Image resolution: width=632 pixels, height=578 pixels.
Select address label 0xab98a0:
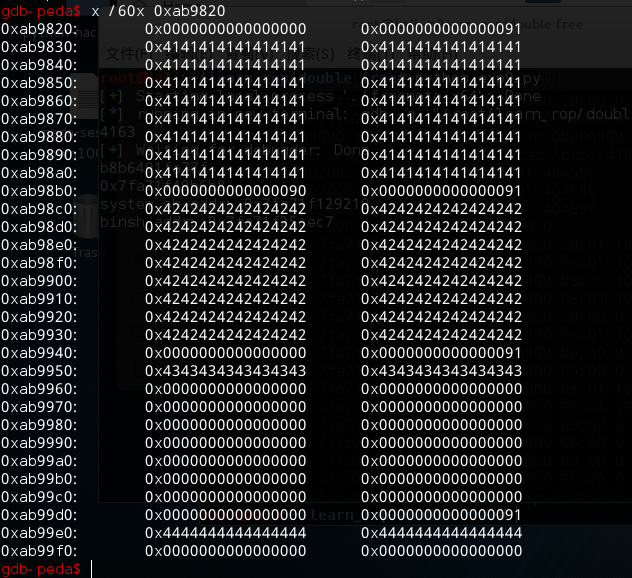tap(39, 173)
